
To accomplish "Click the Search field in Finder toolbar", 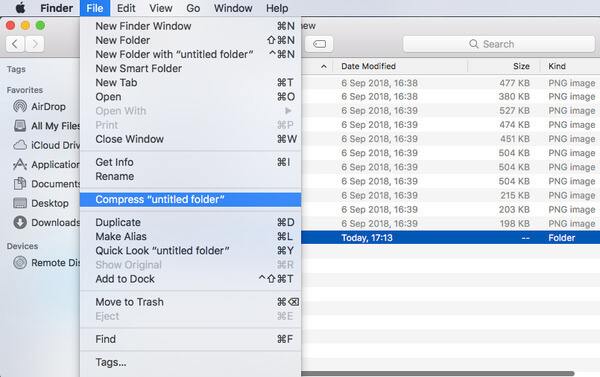I will click(499, 44).
